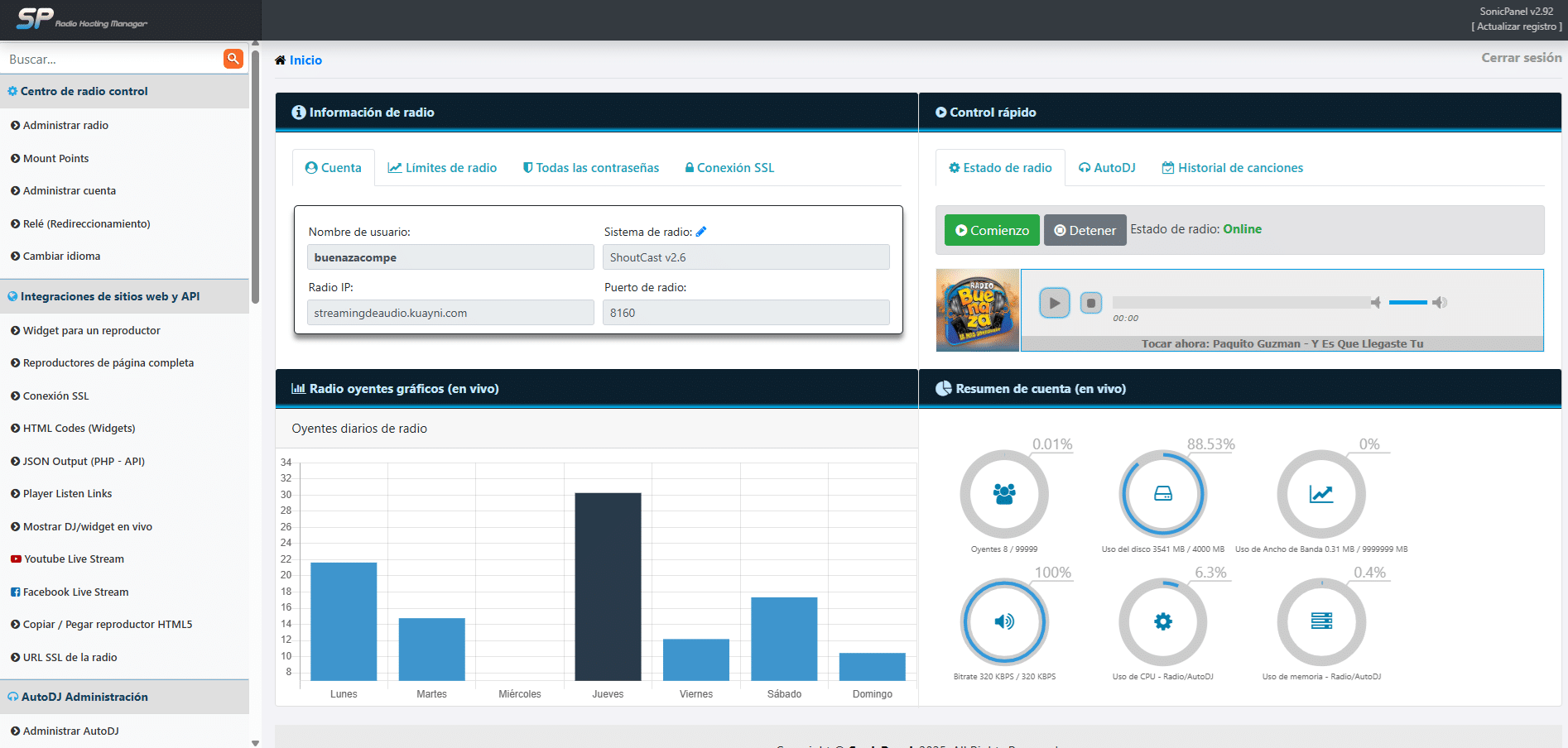Click the orange search magnifier icon

(x=233, y=59)
